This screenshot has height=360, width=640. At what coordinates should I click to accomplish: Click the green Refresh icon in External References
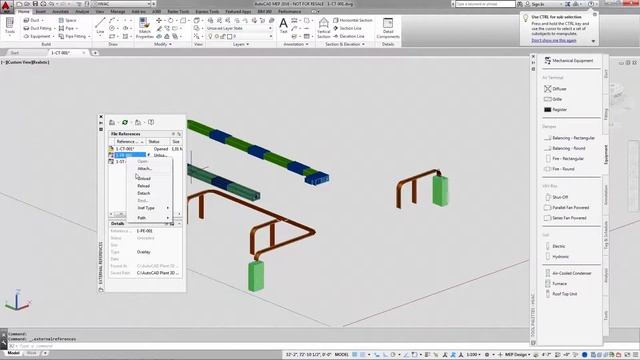[125, 122]
